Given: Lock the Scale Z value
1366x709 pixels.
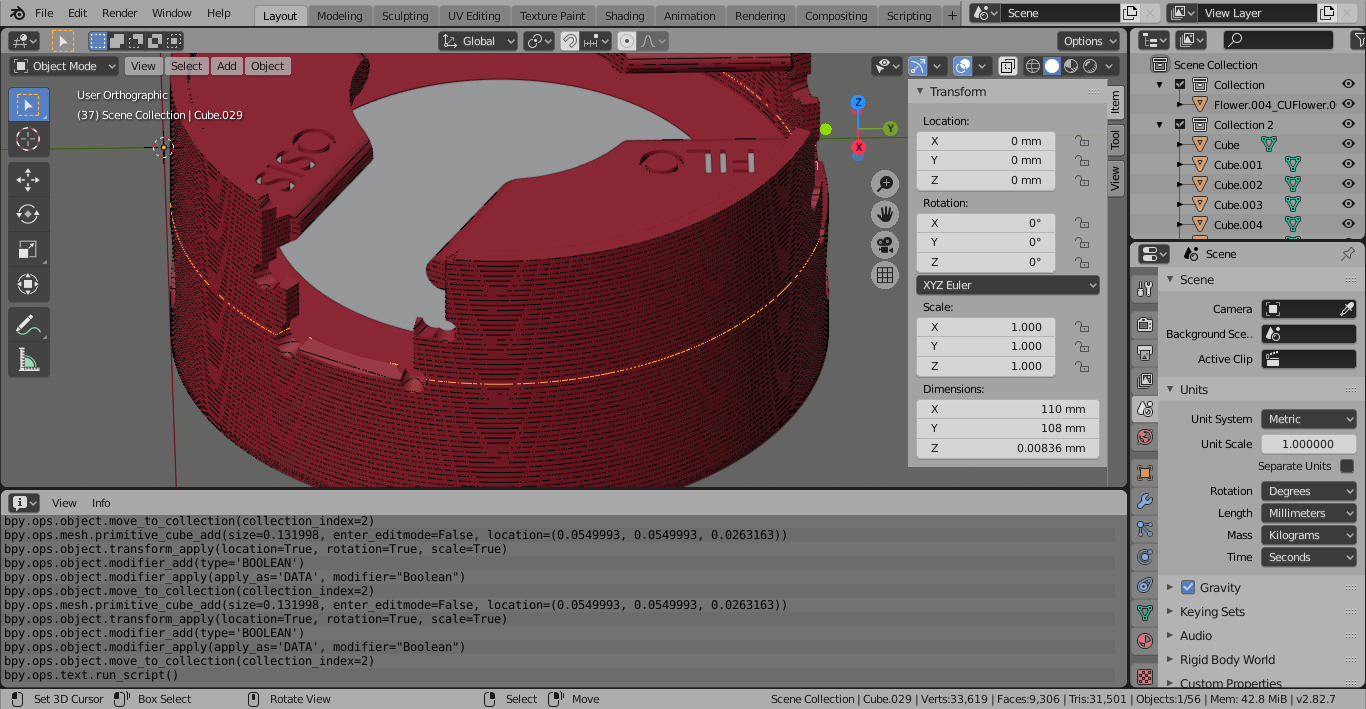Looking at the screenshot, I should point(1082,366).
